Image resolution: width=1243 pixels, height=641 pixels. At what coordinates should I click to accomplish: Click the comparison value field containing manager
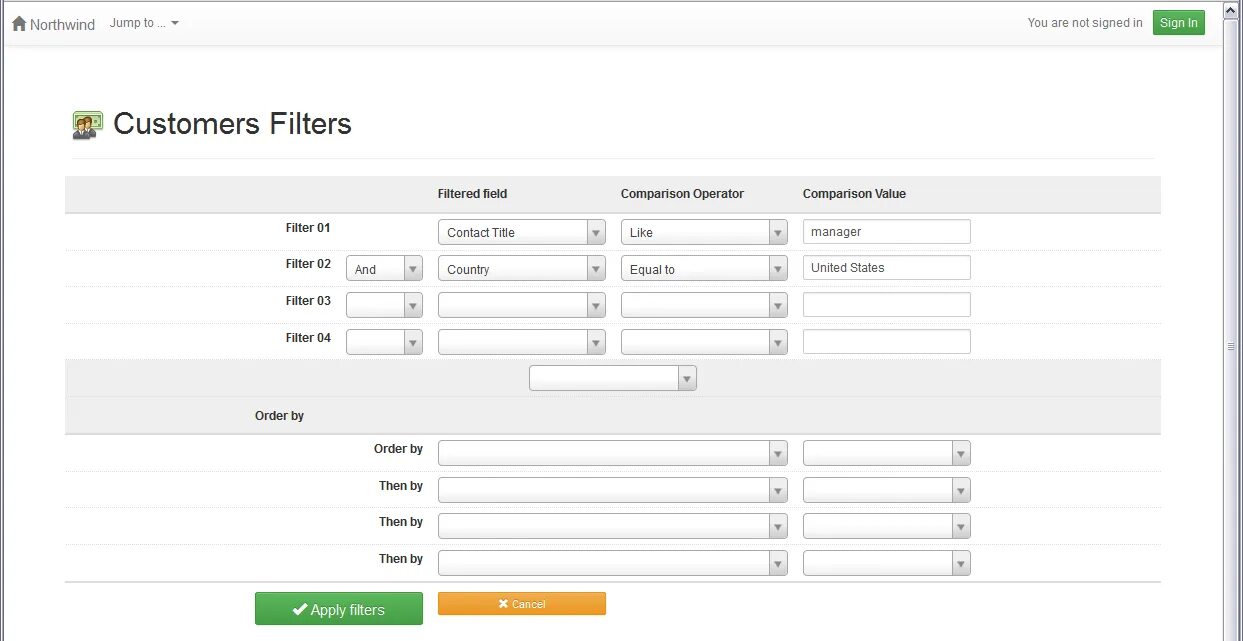pyautogui.click(x=886, y=232)
